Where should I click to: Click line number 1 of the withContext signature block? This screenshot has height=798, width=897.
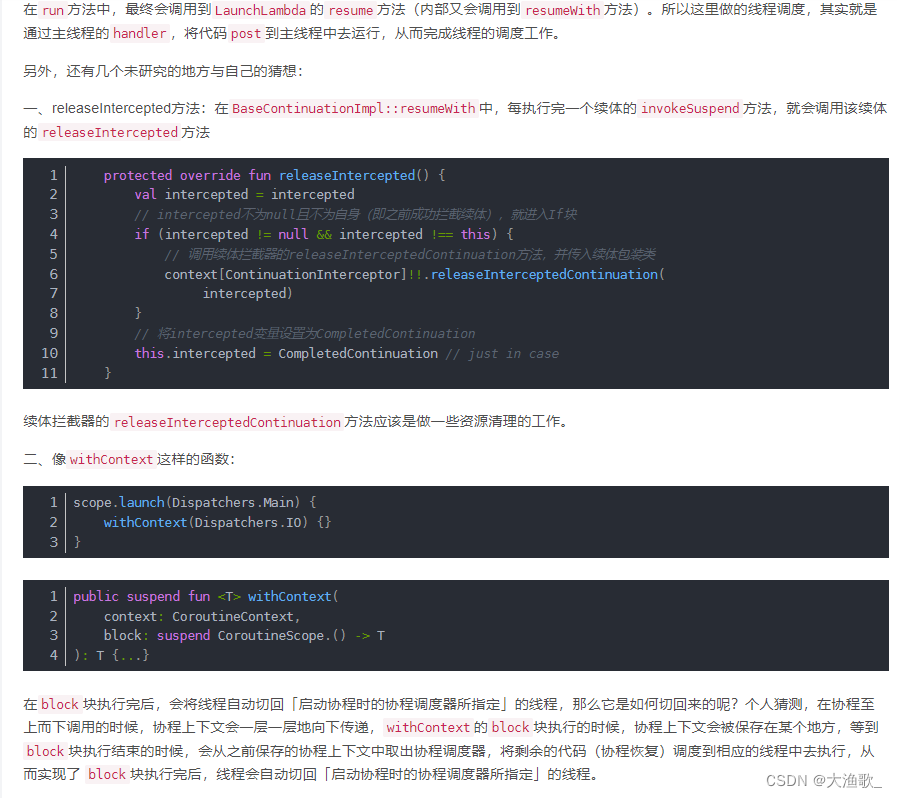(53, 596)
